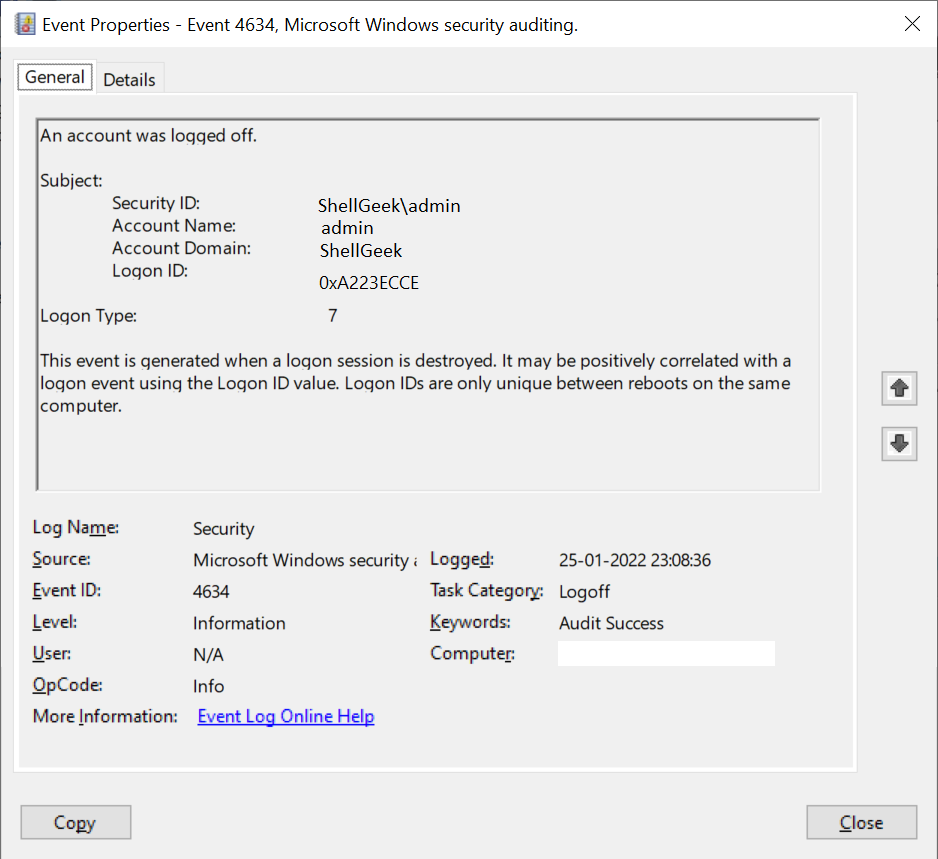
Task: Click the Account Name value admin
Action: click(x=347, y=227)
